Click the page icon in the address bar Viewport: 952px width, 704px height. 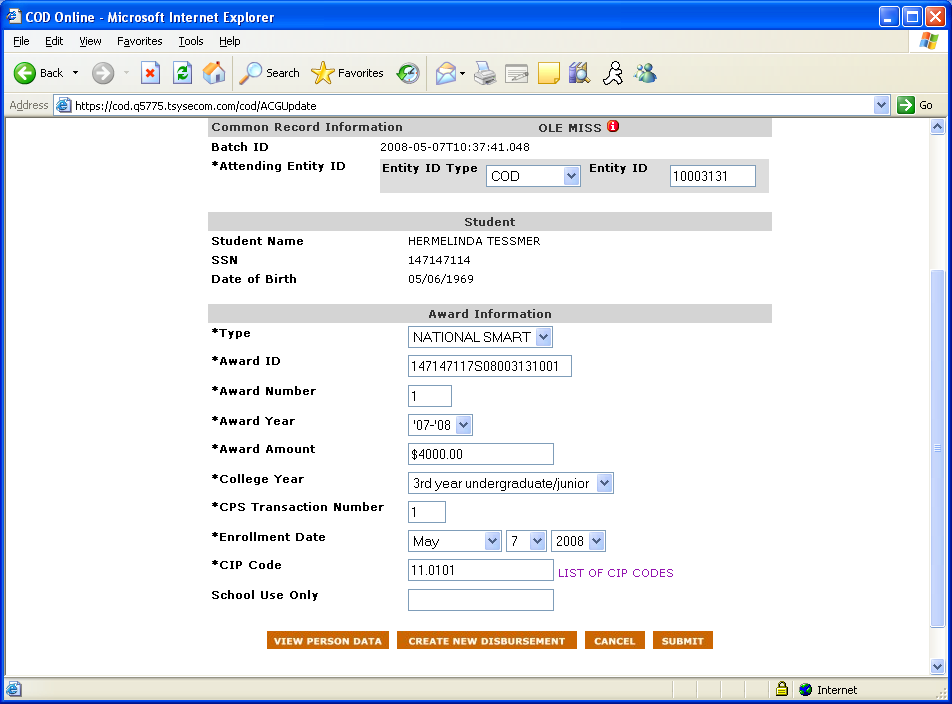point(63,106)
